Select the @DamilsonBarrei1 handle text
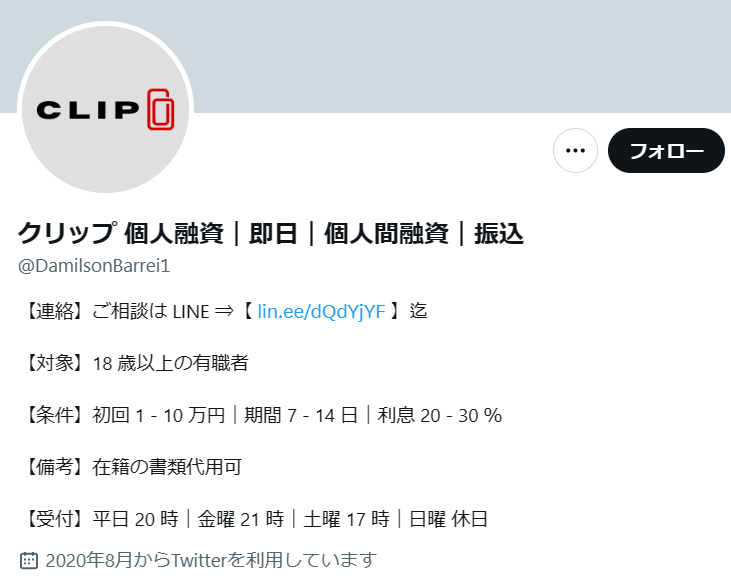Image resolution: width=731 pixels, height=576 pixels. pos(94,266)
